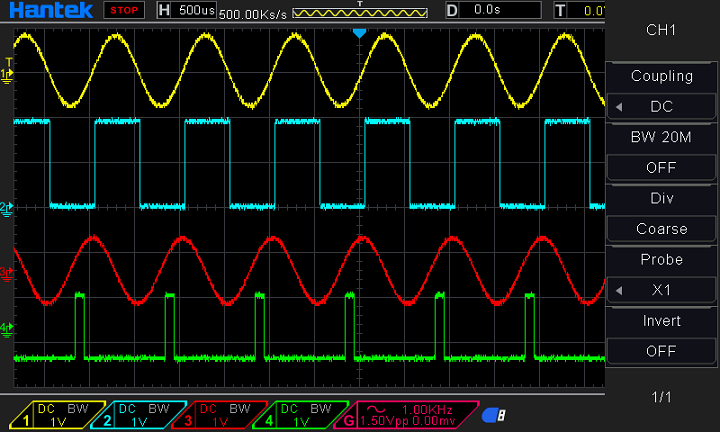The image size is (720, 432).
Task: Click the D 0.0s delay readout
Action: coord(488,10)
